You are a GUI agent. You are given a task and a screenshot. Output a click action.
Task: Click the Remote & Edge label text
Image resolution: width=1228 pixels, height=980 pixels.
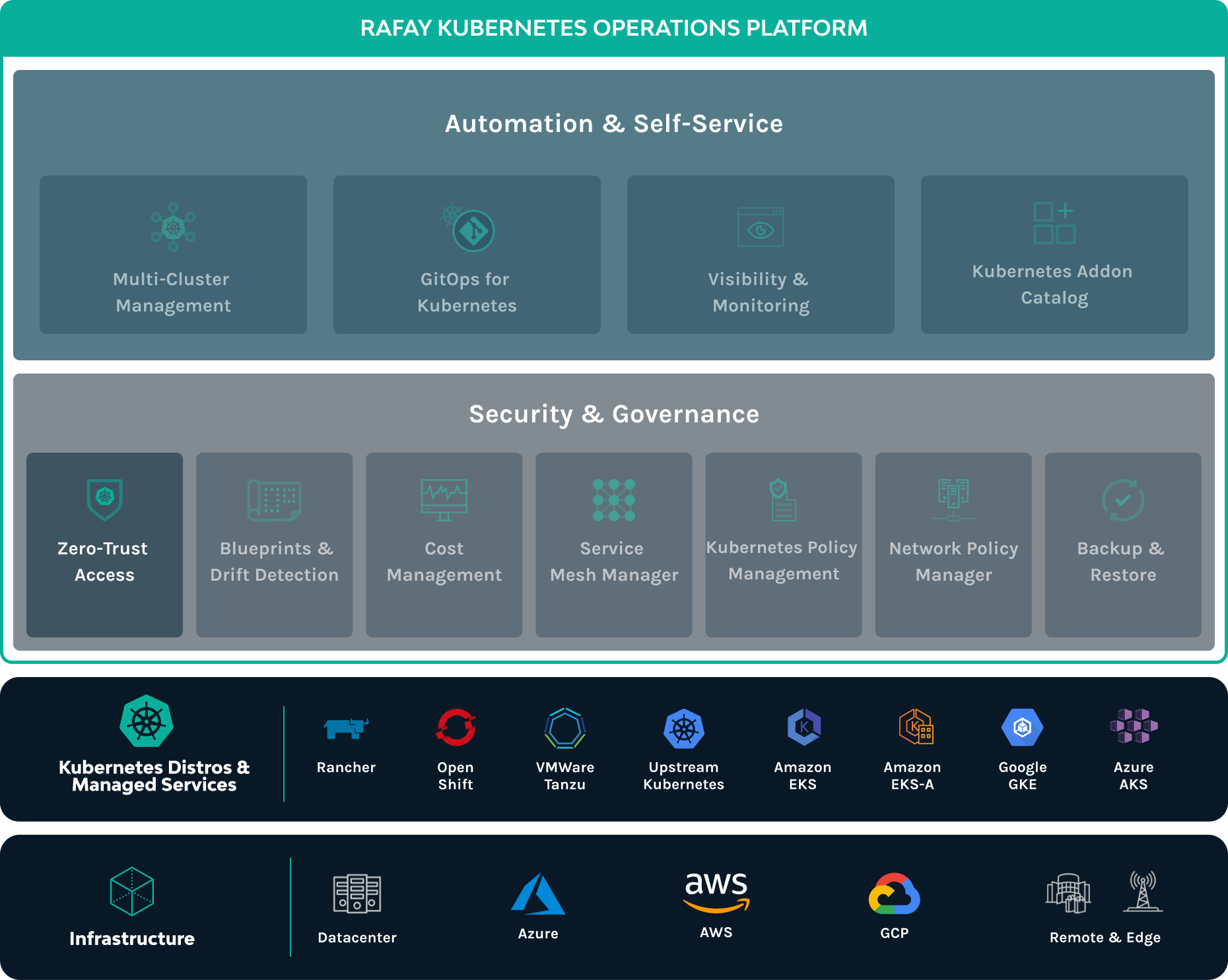pos(1105,938)
